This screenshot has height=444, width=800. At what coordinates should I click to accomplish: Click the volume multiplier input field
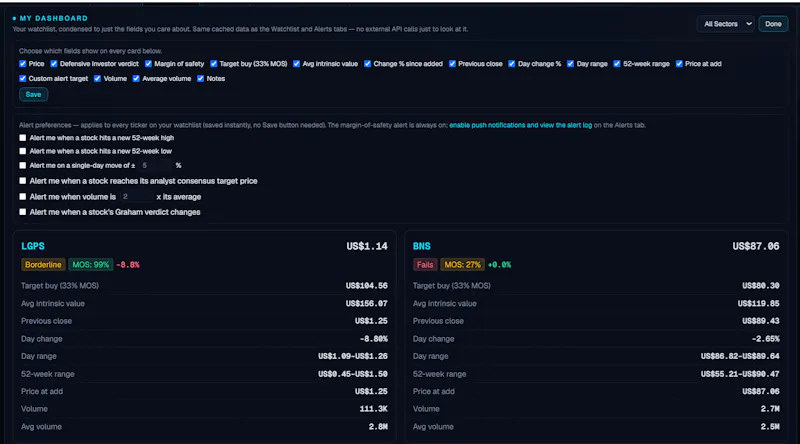point(136,196)
